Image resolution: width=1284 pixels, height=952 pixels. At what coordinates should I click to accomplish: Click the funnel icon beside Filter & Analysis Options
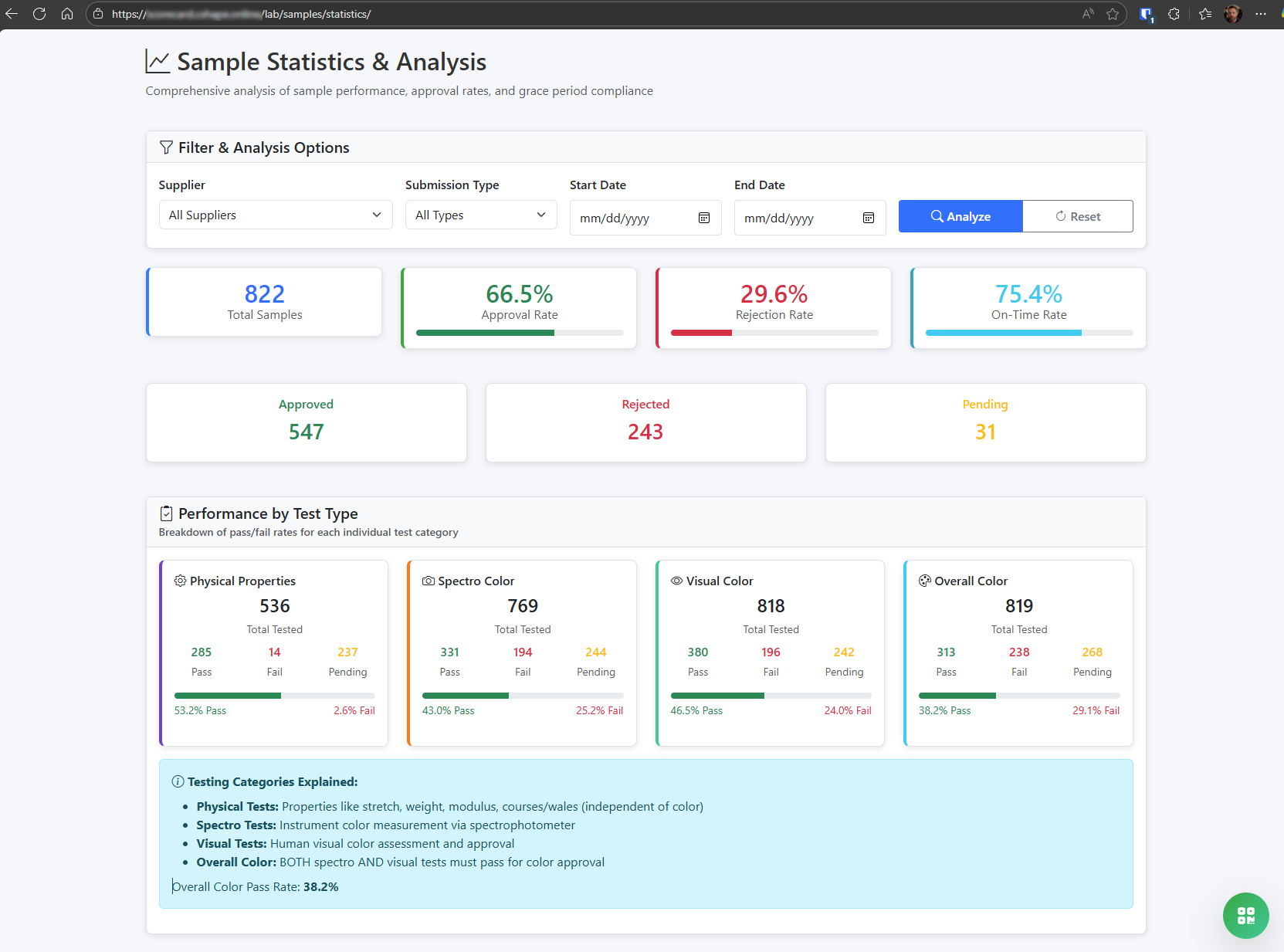(x=165, y=147)
